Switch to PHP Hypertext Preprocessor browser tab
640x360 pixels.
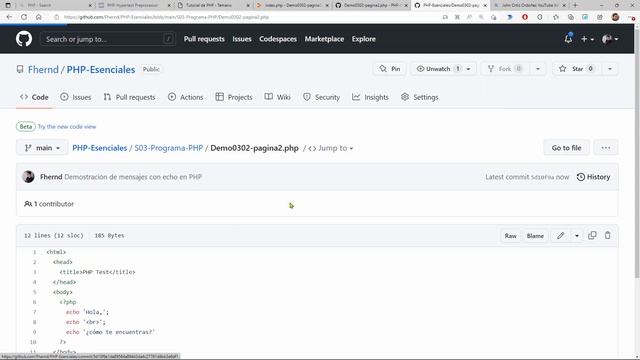[x=133, y=5]
